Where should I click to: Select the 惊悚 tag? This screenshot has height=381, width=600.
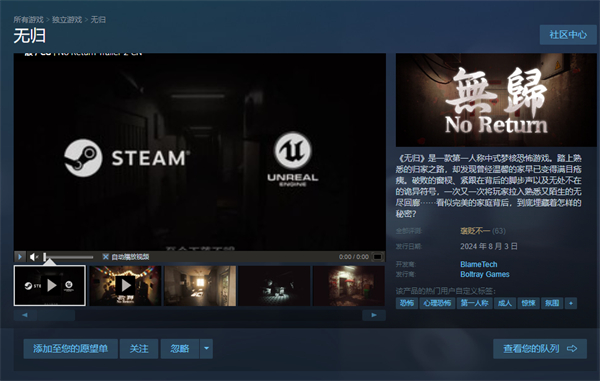pos(528,303)
